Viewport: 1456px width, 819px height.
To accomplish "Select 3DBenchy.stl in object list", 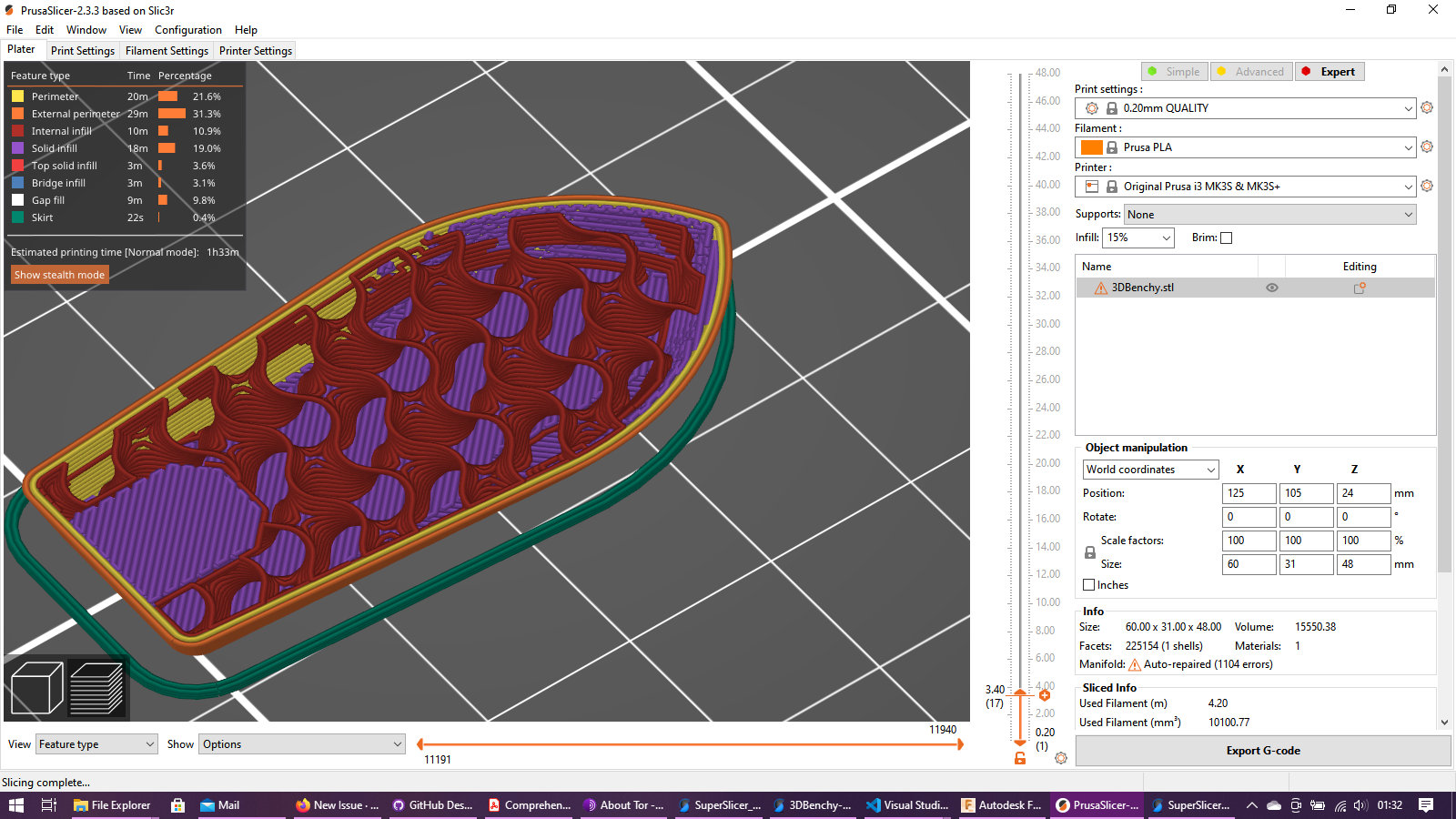I will click(1256, 288).
